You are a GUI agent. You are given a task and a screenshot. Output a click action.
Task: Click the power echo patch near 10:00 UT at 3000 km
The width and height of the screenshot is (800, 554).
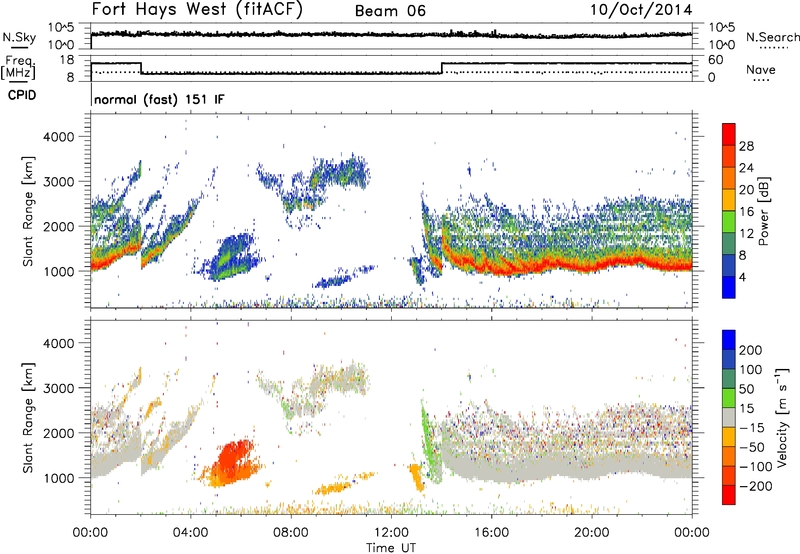339,171
